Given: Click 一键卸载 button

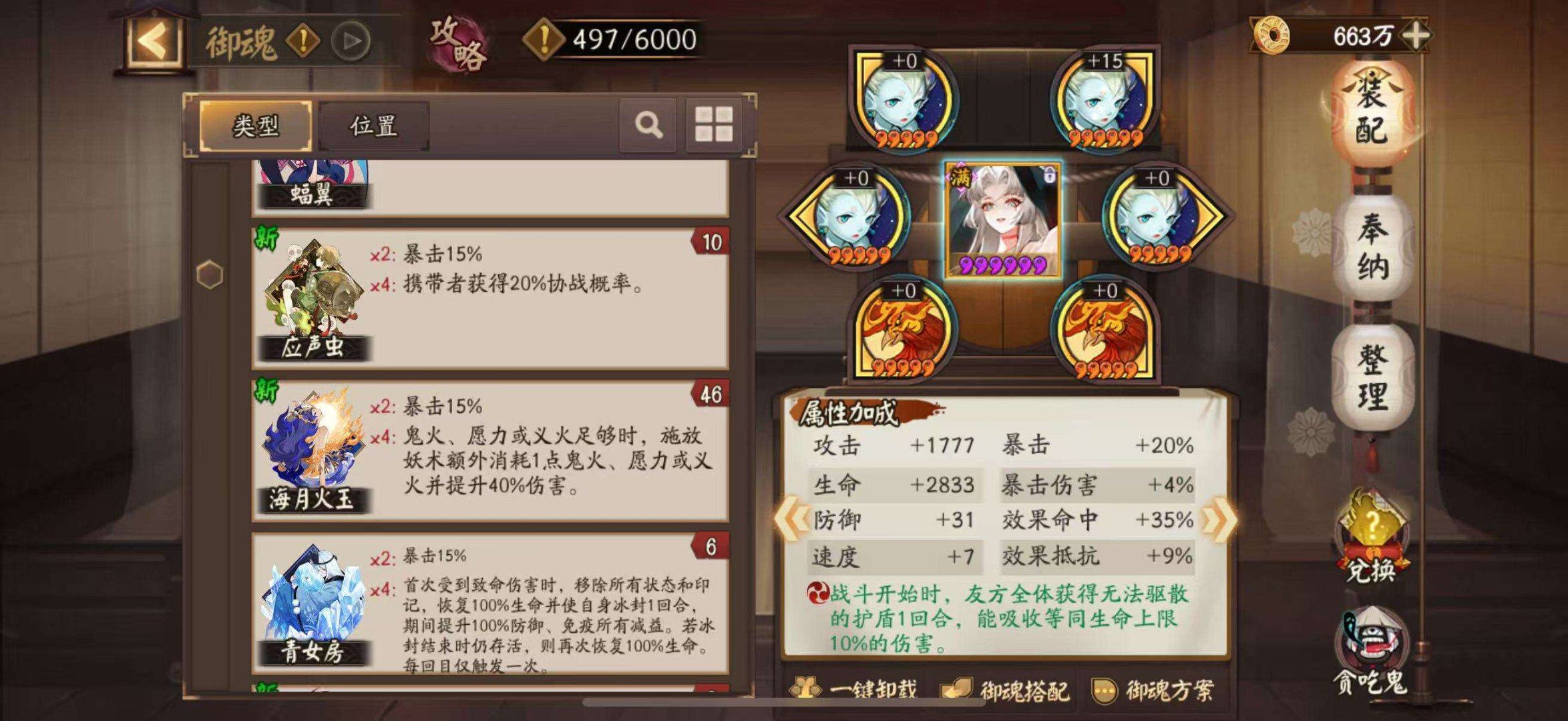Looking at the screenshot, I should click(x=853, y=689).
